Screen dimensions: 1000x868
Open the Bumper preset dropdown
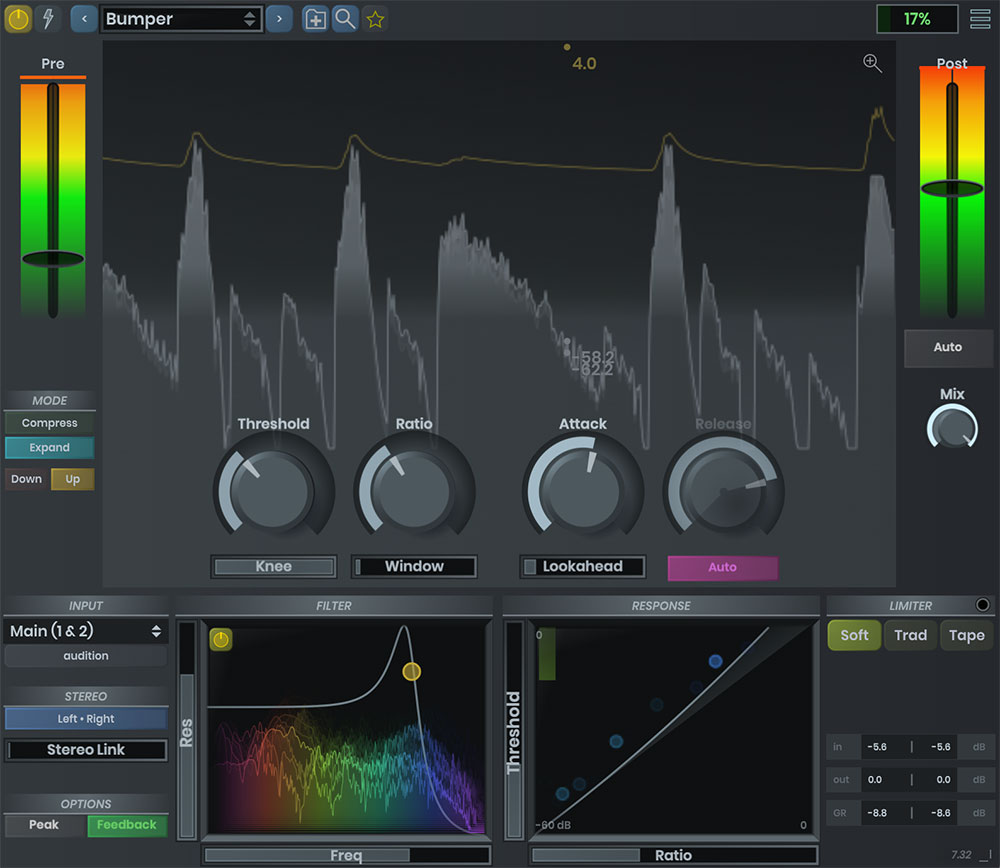click(181, 19)
